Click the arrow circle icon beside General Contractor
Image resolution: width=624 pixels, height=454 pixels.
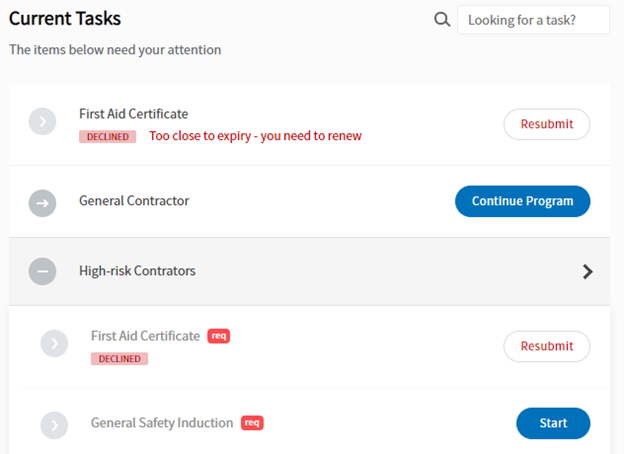tap(42, 203)
